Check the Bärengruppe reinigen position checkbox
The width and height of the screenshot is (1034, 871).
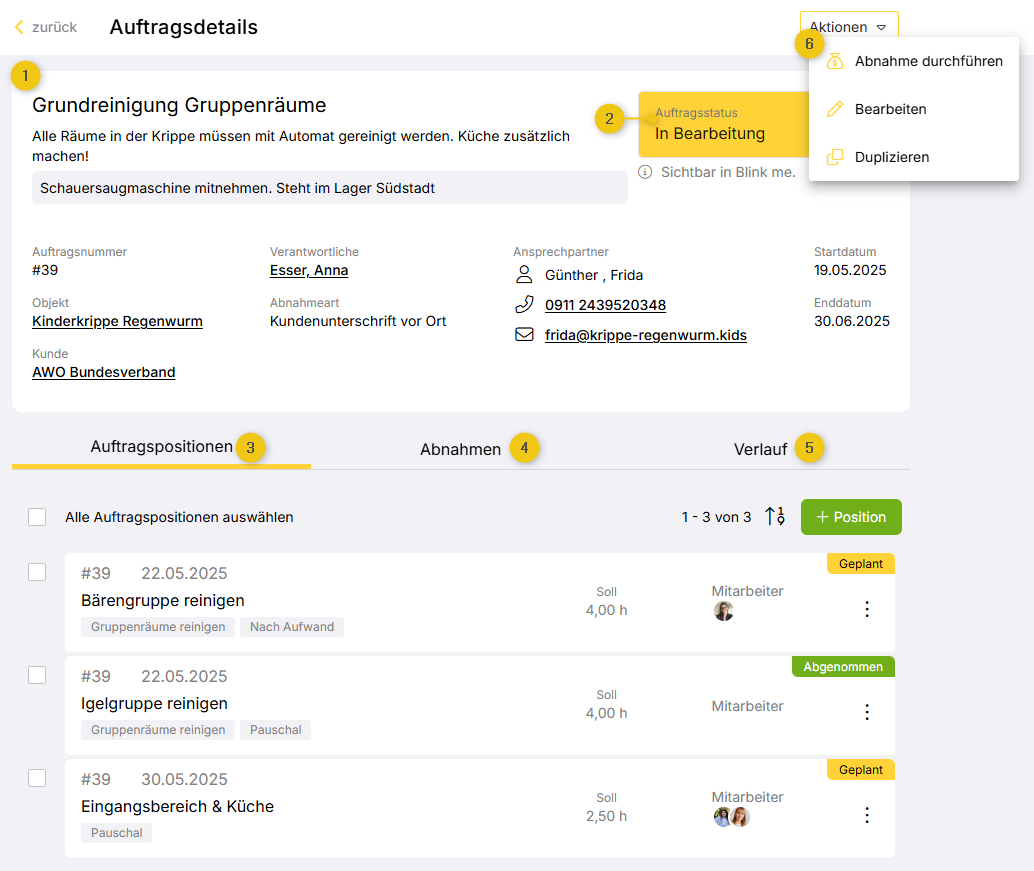[37, 572]
